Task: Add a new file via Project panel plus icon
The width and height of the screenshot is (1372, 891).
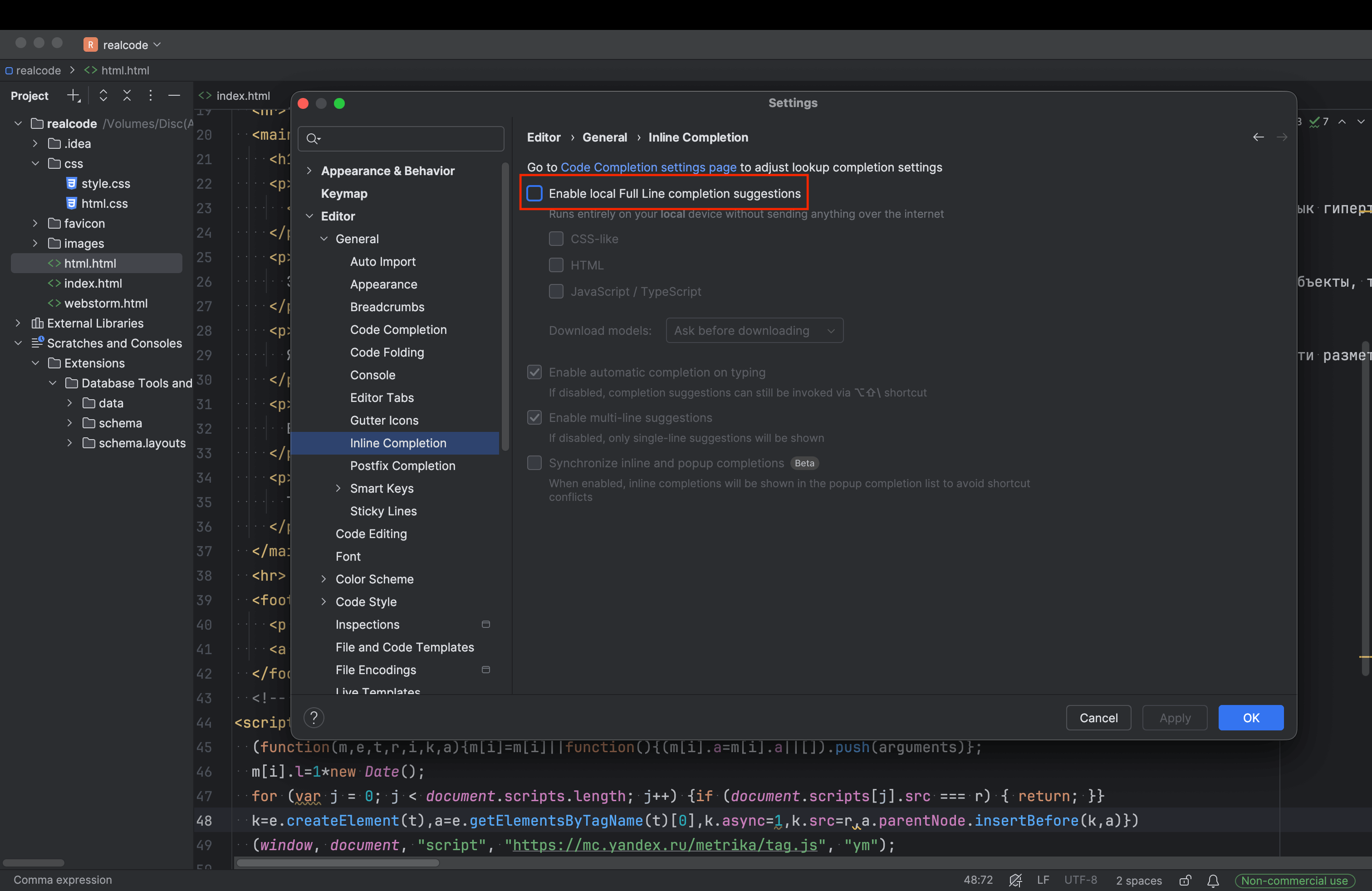Action: point(74,96)
